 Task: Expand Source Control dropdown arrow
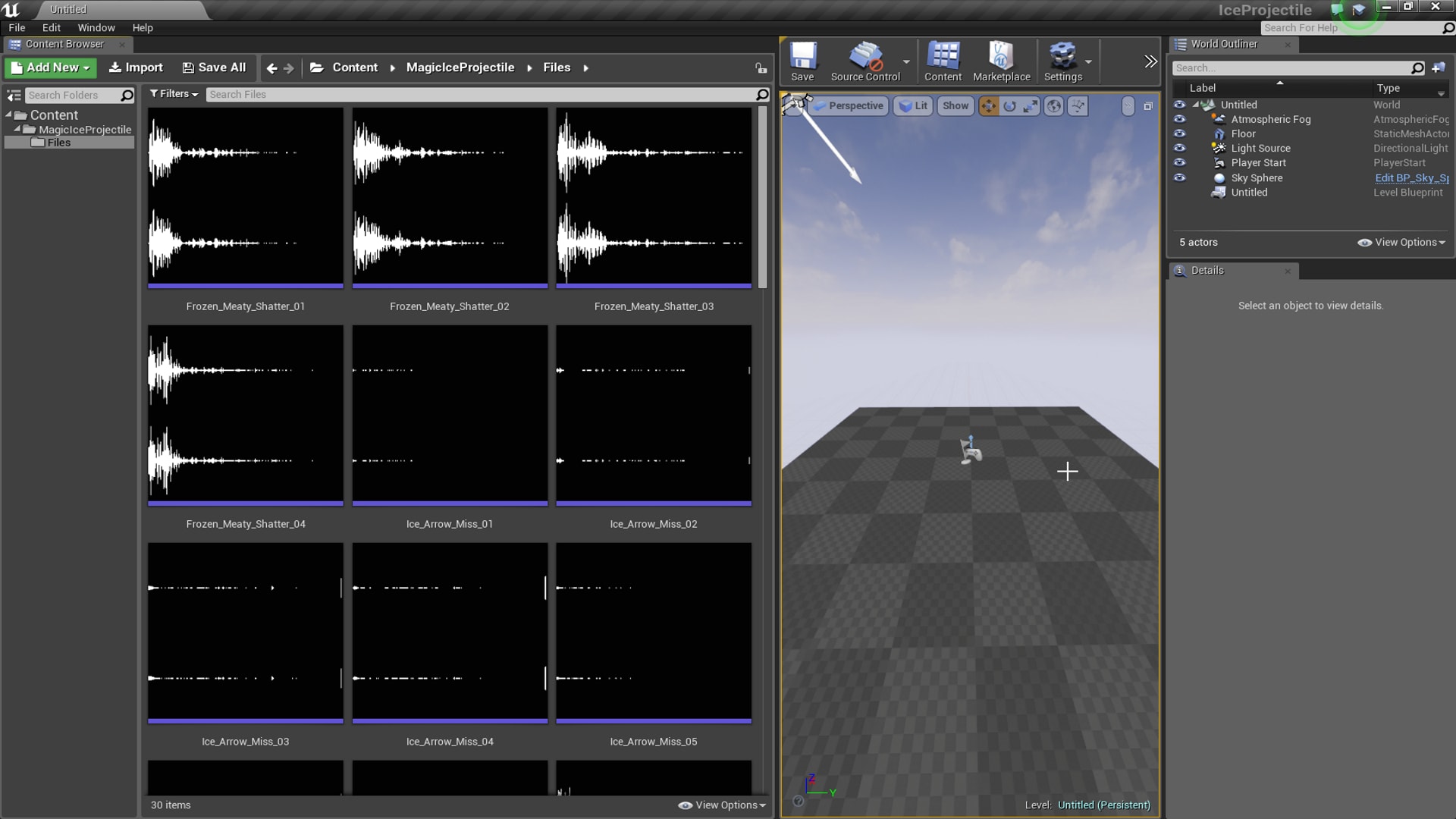point(906,62)
